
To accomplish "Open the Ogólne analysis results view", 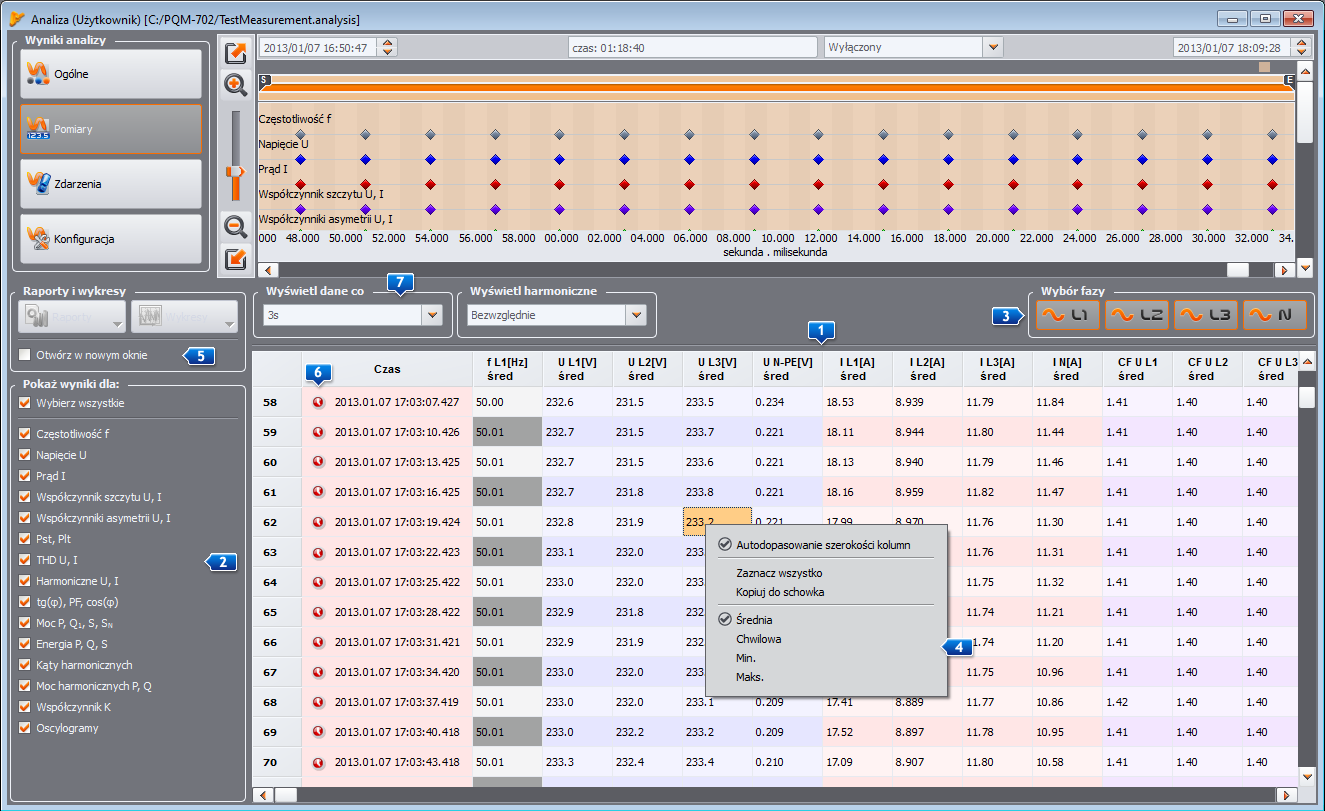I will click(x=110, y=74).
